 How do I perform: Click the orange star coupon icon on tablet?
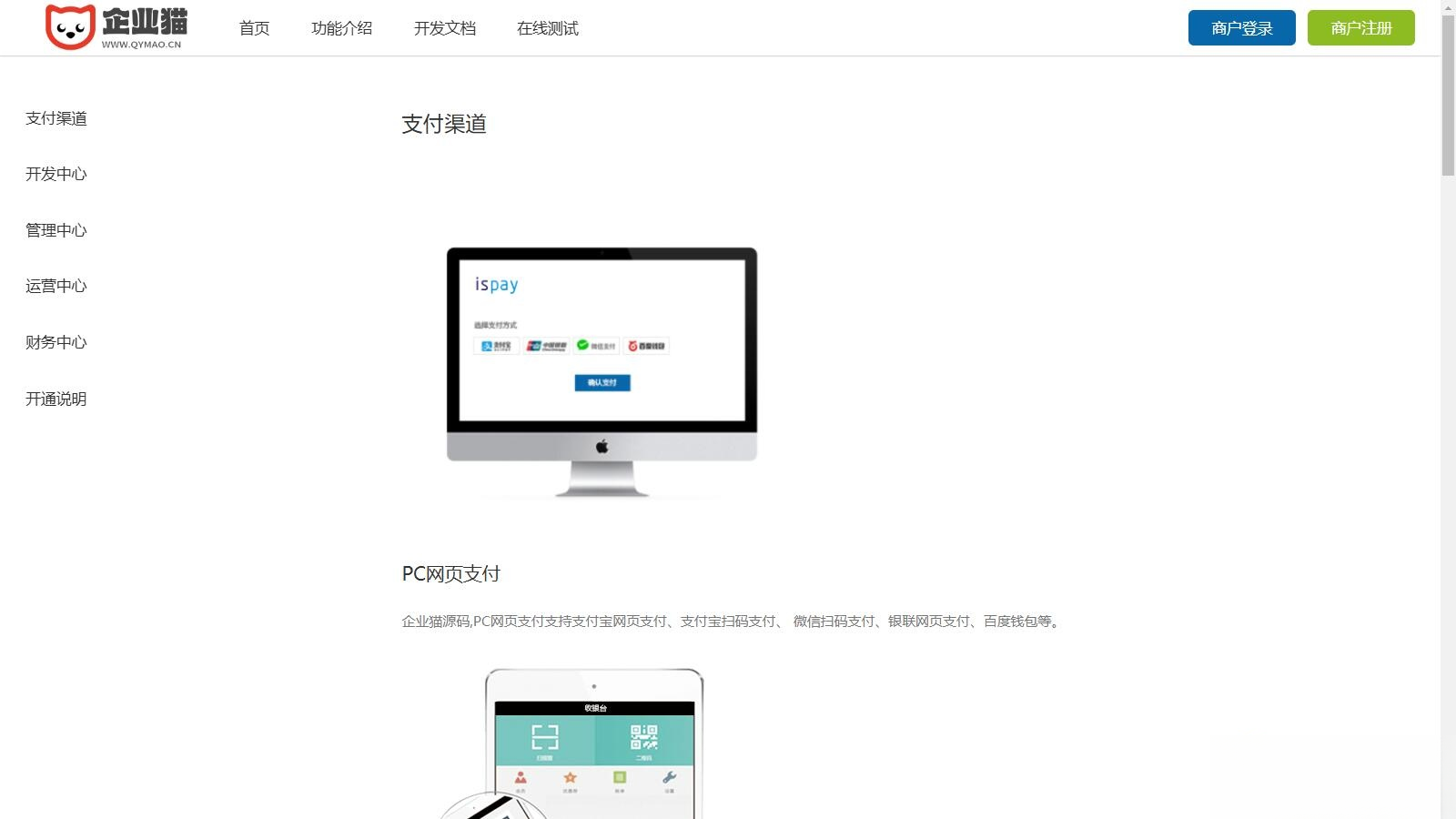570,777
